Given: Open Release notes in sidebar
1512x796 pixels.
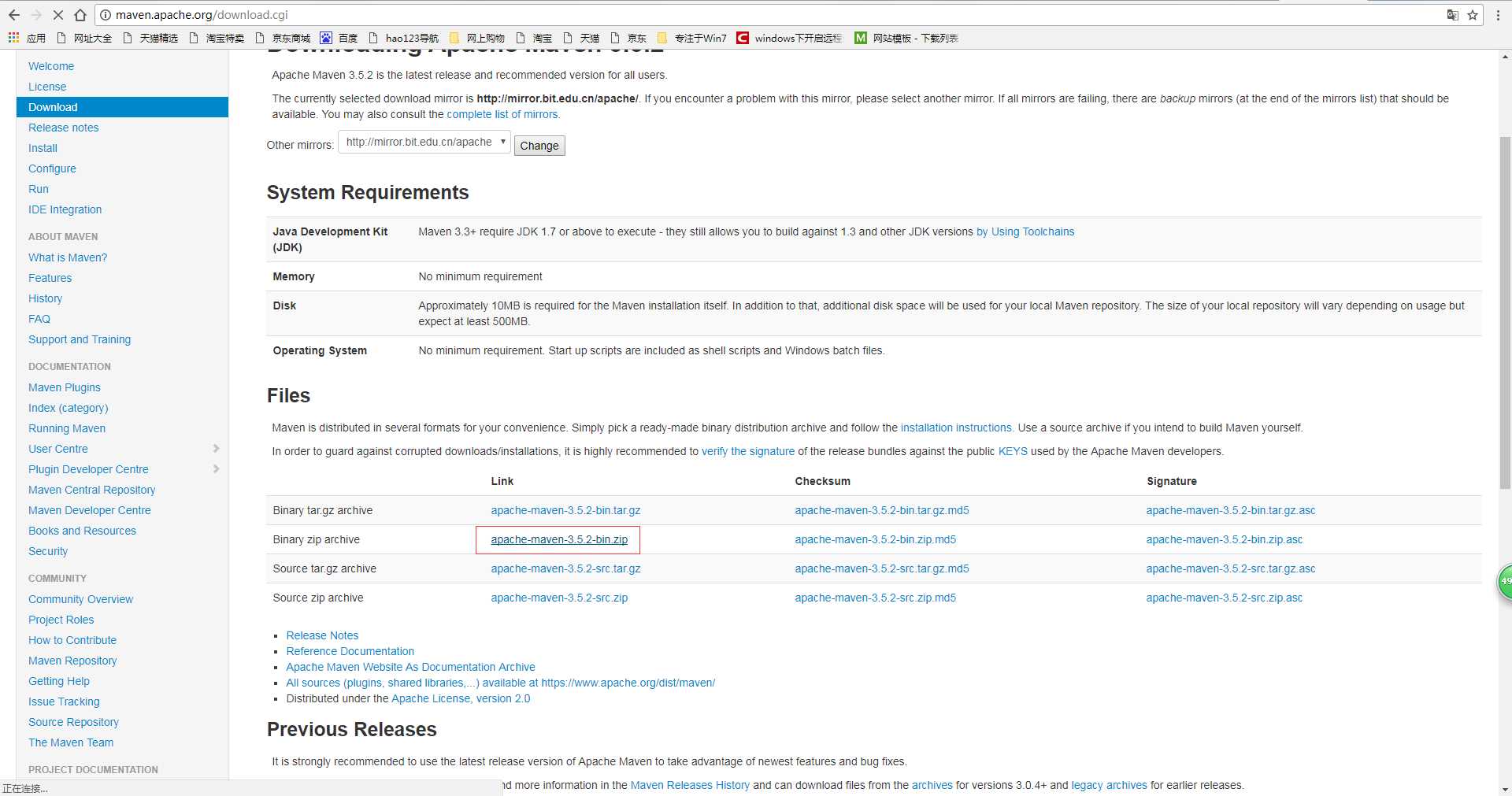Looking at the screenshot, I should click(x=64, y=128).
